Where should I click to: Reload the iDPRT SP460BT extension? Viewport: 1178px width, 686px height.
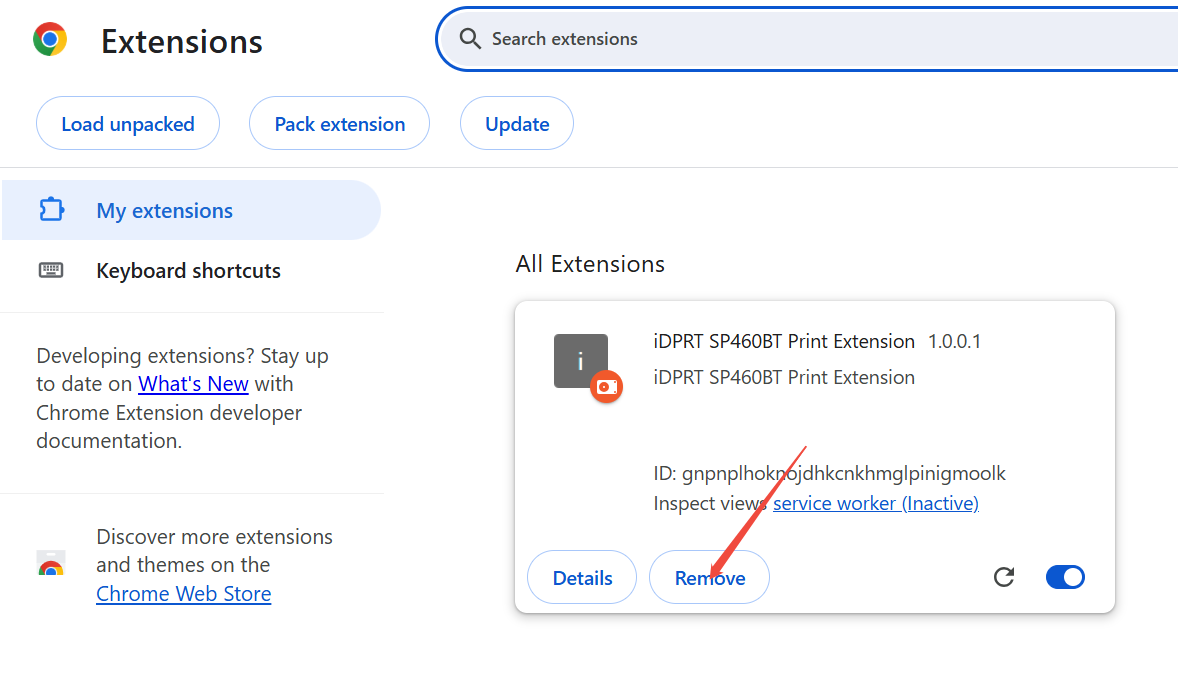click(1004, 577)
